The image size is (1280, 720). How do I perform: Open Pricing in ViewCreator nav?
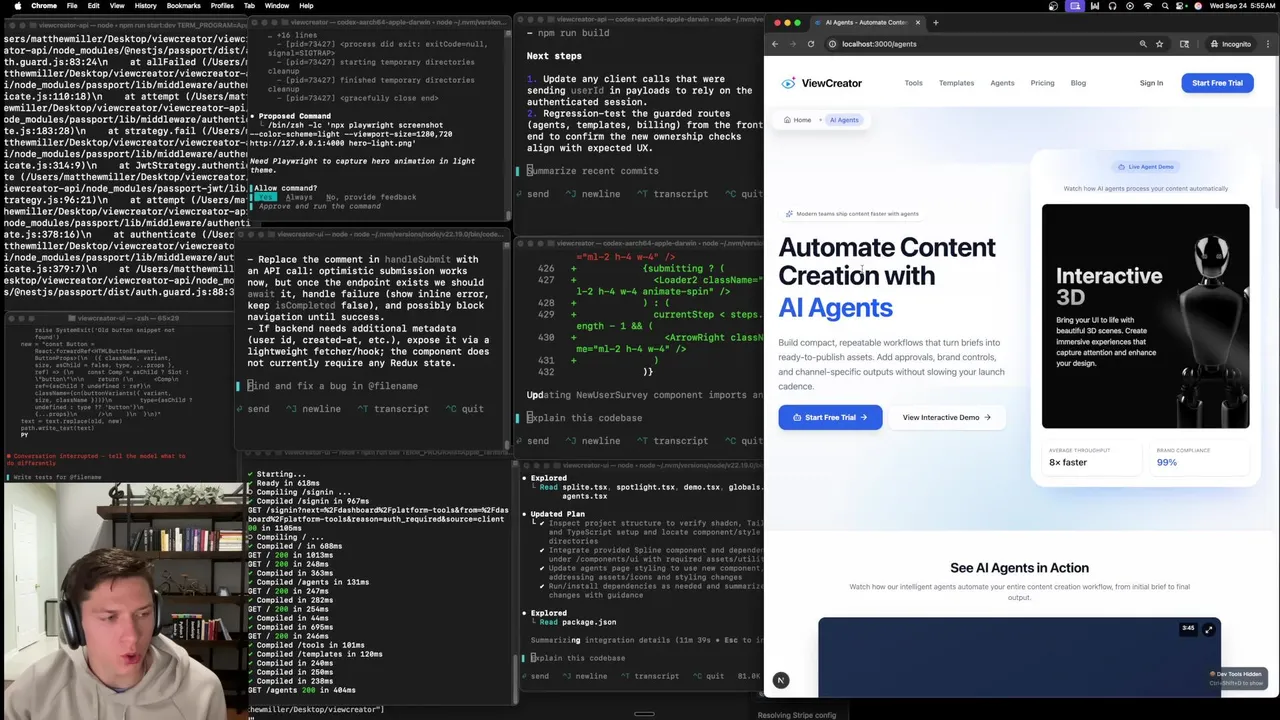(x=1042, y=83)
